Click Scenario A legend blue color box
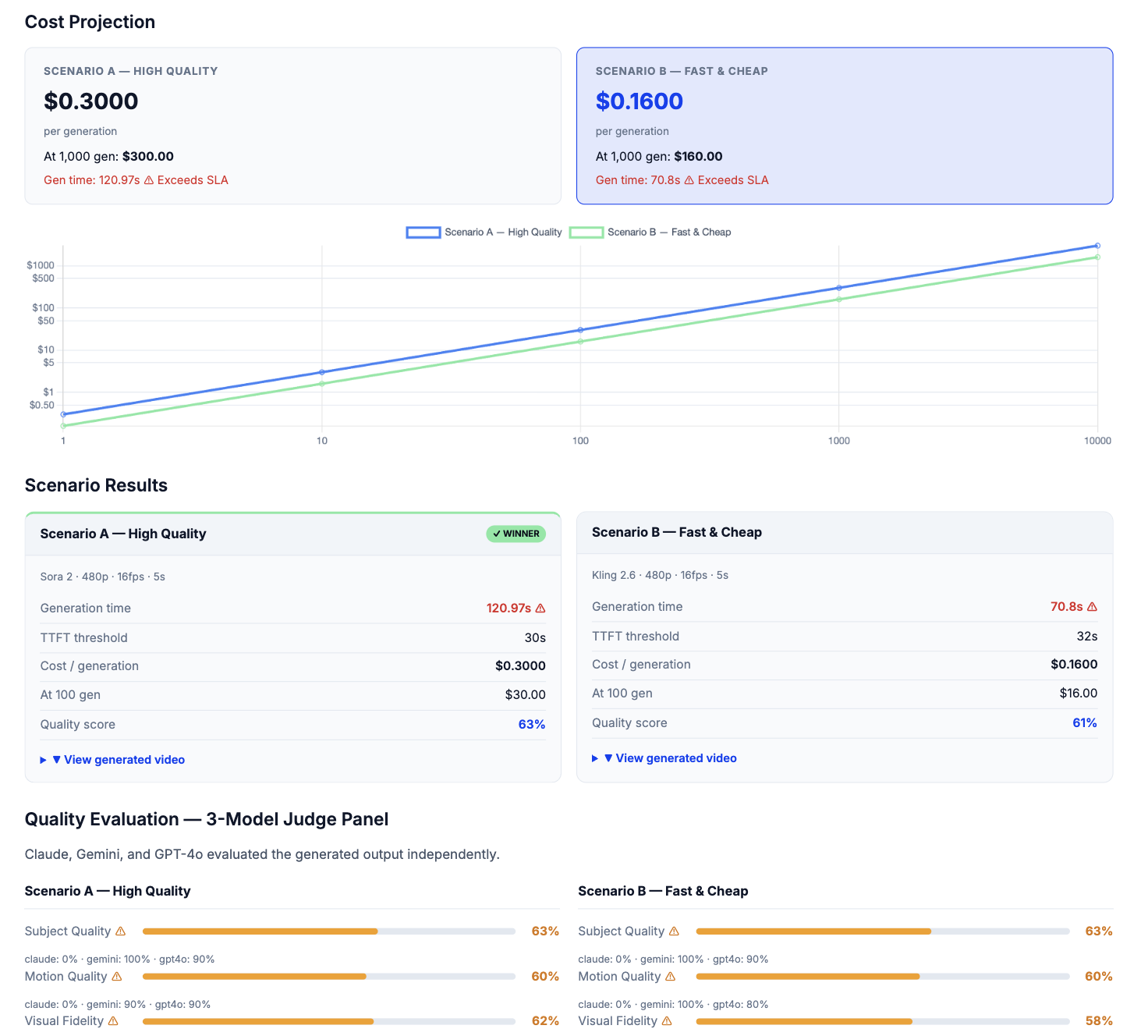Image resolution: width=1148 pixels, height=1036 pixels. (x=423, y=232)
